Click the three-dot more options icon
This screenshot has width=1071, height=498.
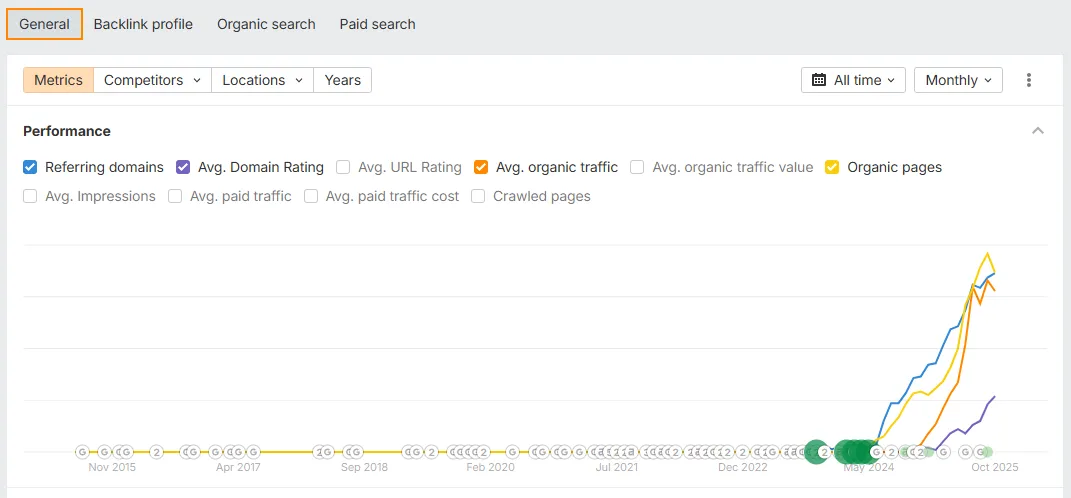(x=1029, y=80)
